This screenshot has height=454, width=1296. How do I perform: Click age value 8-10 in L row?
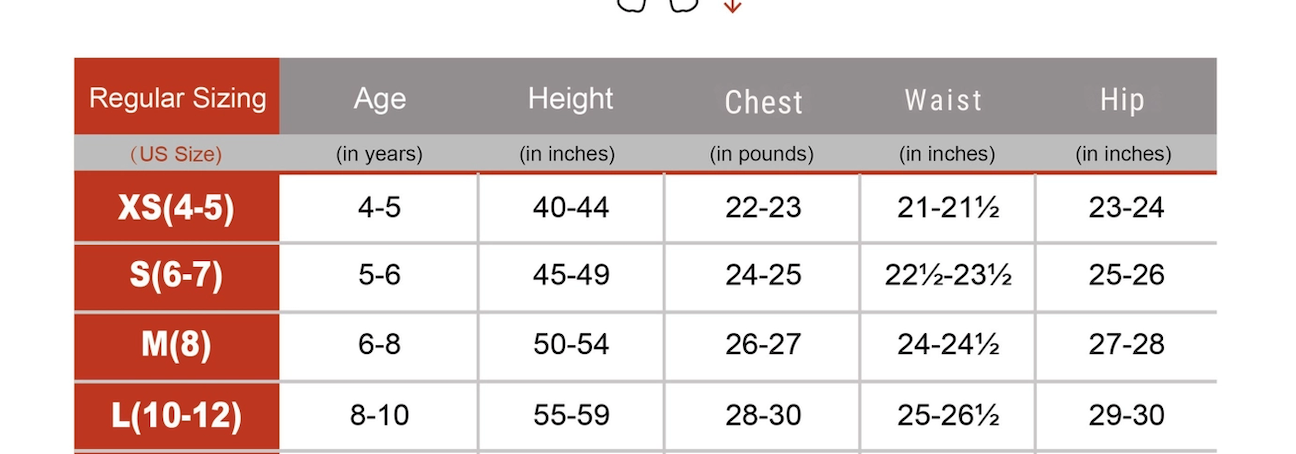click(x=380, y=415)
